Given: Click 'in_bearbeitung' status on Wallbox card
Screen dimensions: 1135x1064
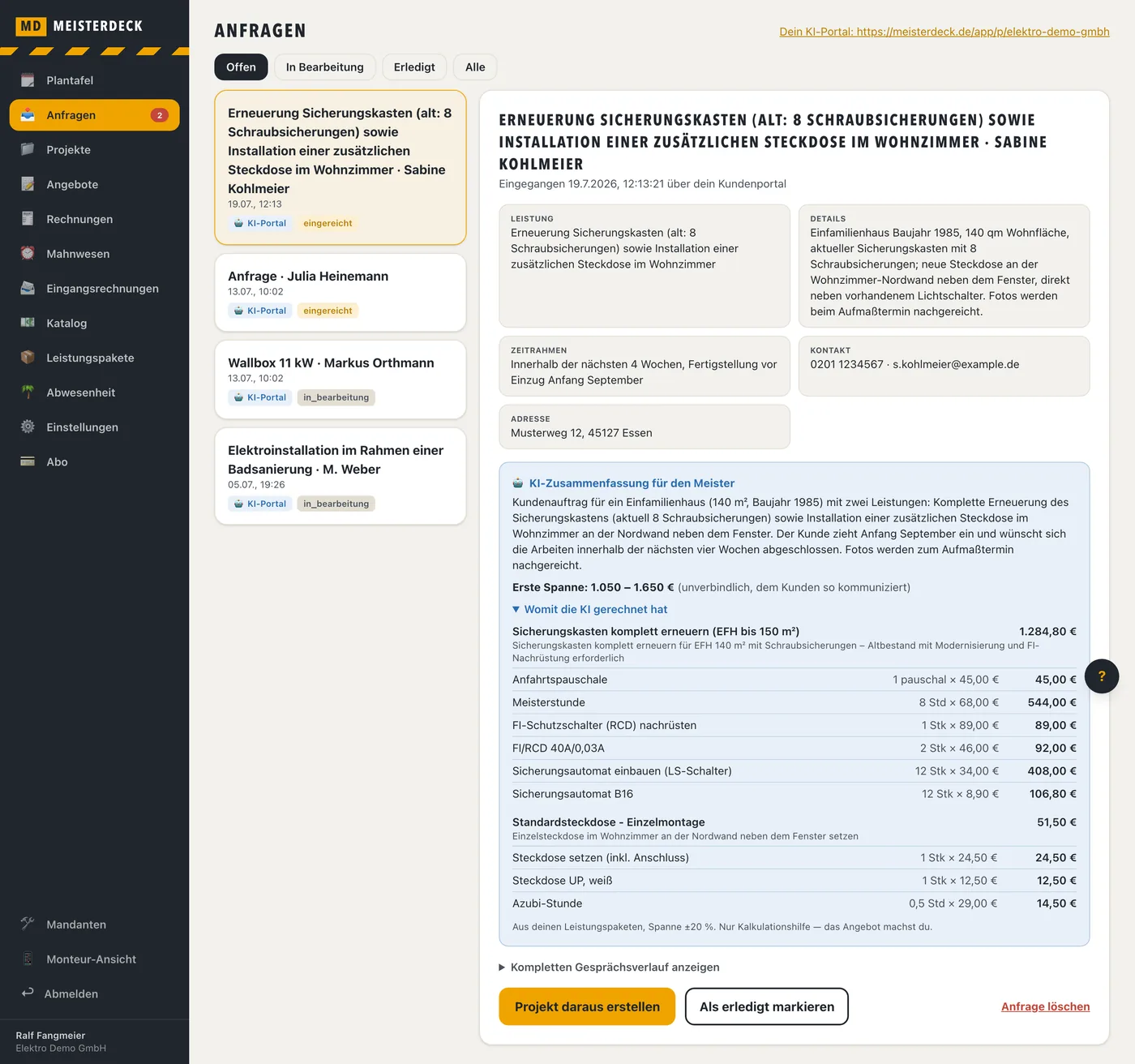Looking at the screenshot, I should tap(336, 397).
